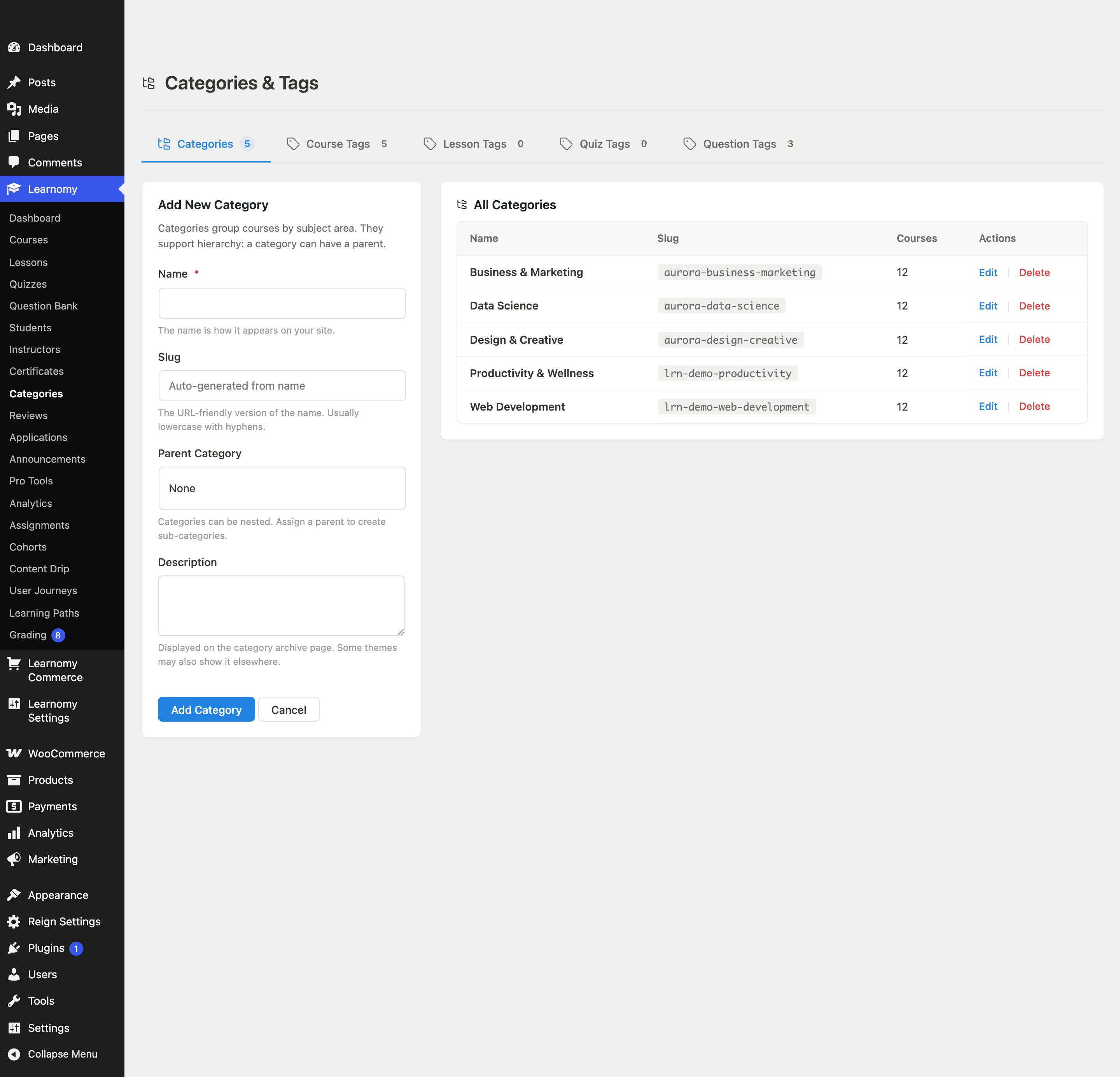Click the Posts pushpin icon
This screenshot has height=1077, width=1120.
click(x=14, y=82)
